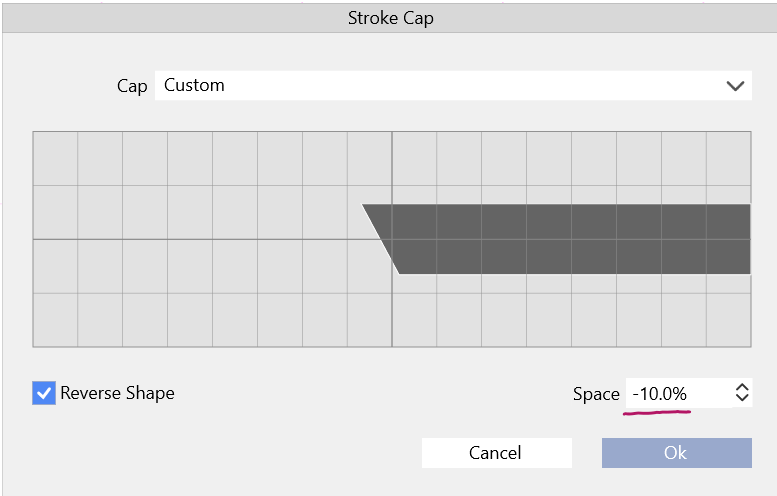Screen dimensions: 777x496
Task: Select bottom-left corner point of dark shape
Action: (399, 273)
